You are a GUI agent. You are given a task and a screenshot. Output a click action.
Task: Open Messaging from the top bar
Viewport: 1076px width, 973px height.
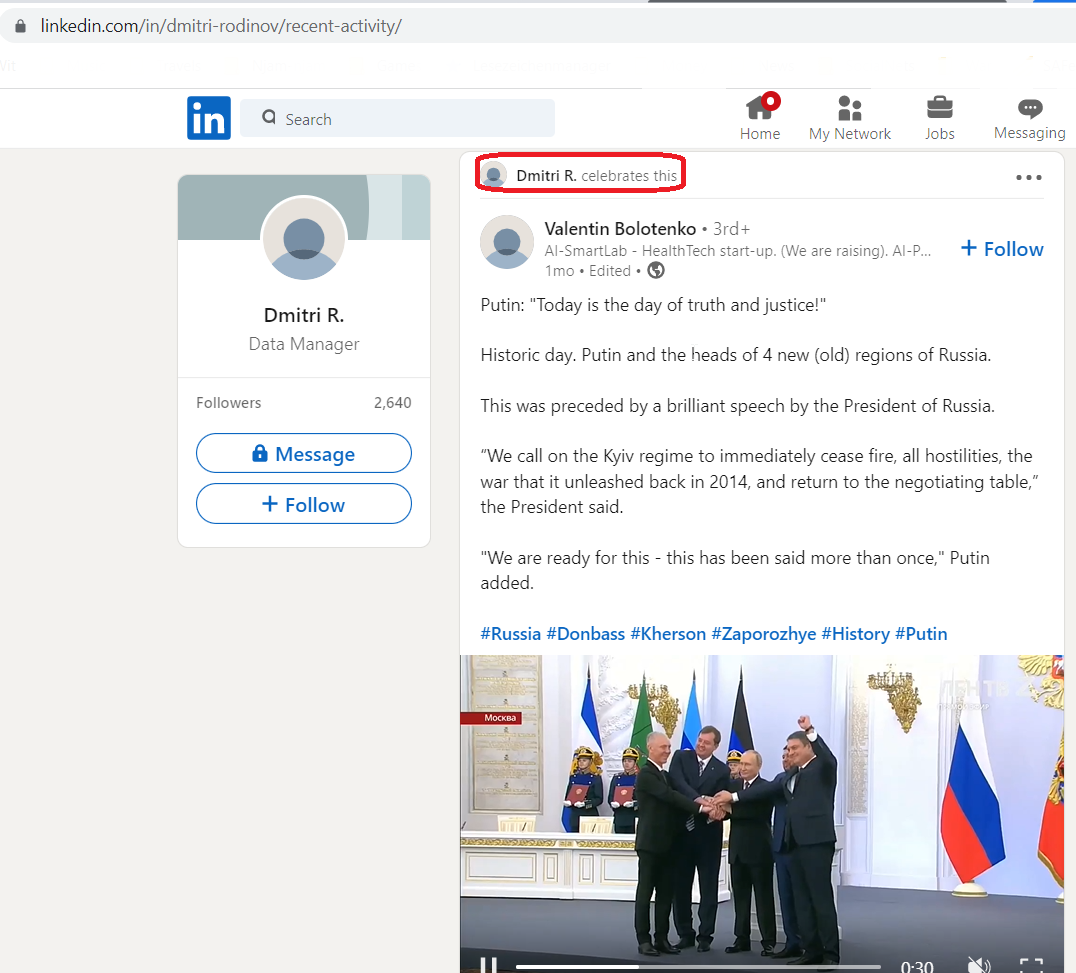point(1029,117)
